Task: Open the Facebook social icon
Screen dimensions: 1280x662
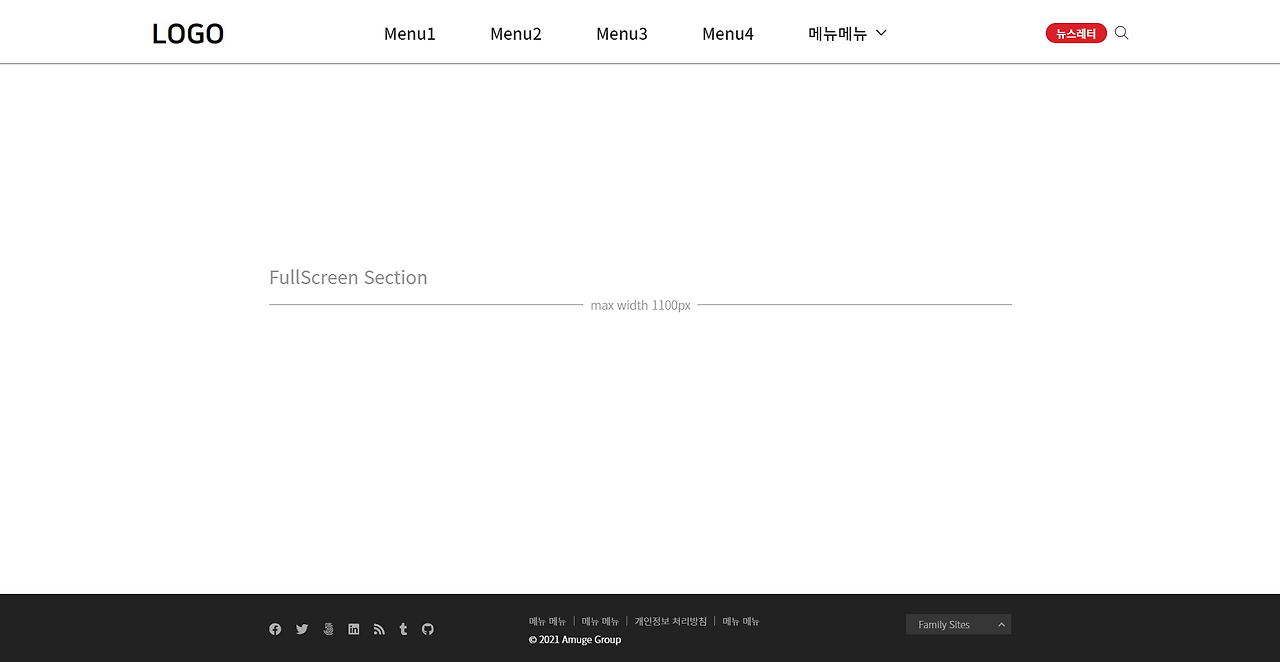Action: (x=275, y=628)
